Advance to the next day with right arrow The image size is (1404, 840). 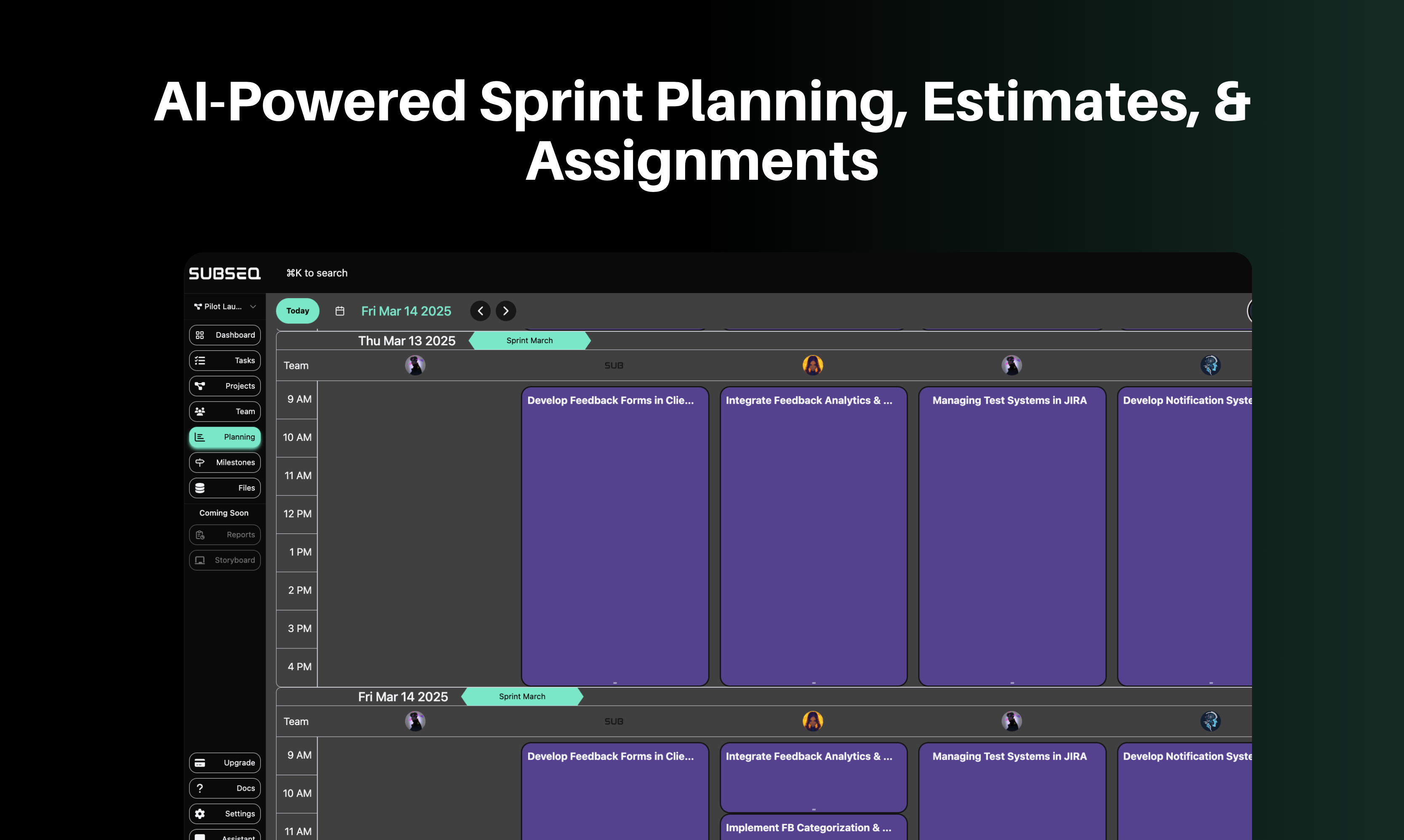tap(506, 311)
